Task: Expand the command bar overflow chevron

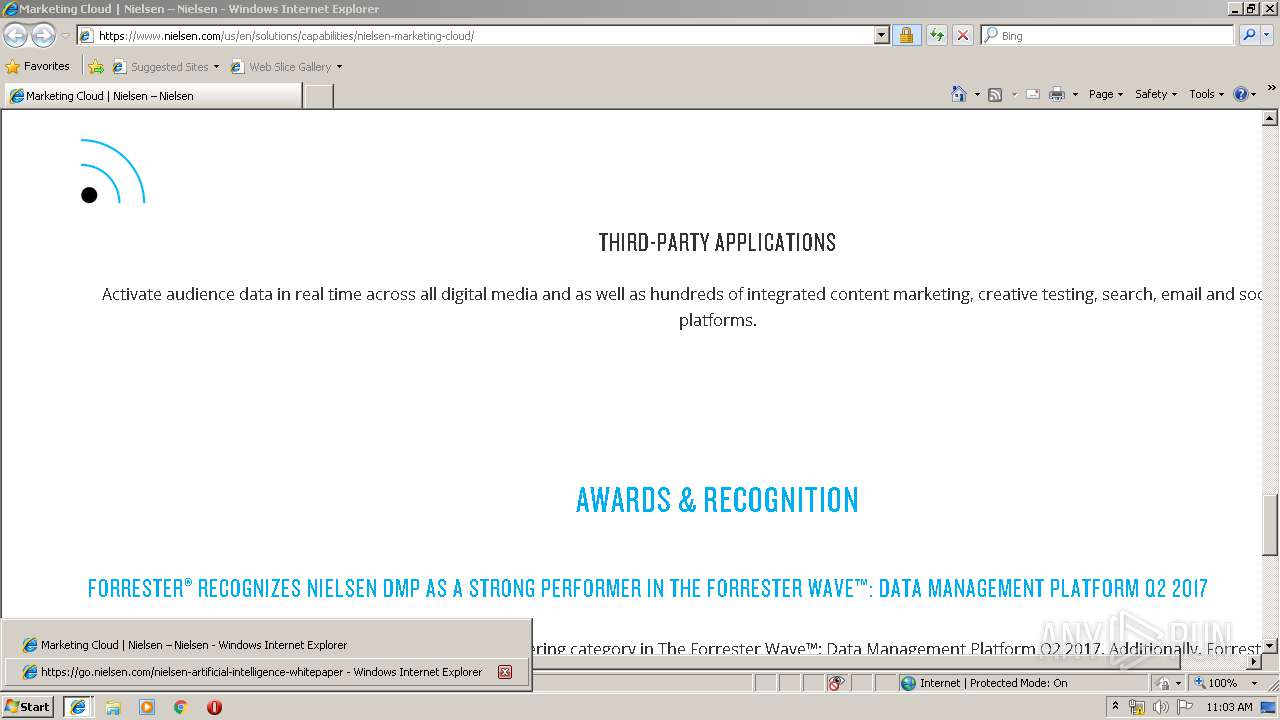Action: coord(1271,89)
